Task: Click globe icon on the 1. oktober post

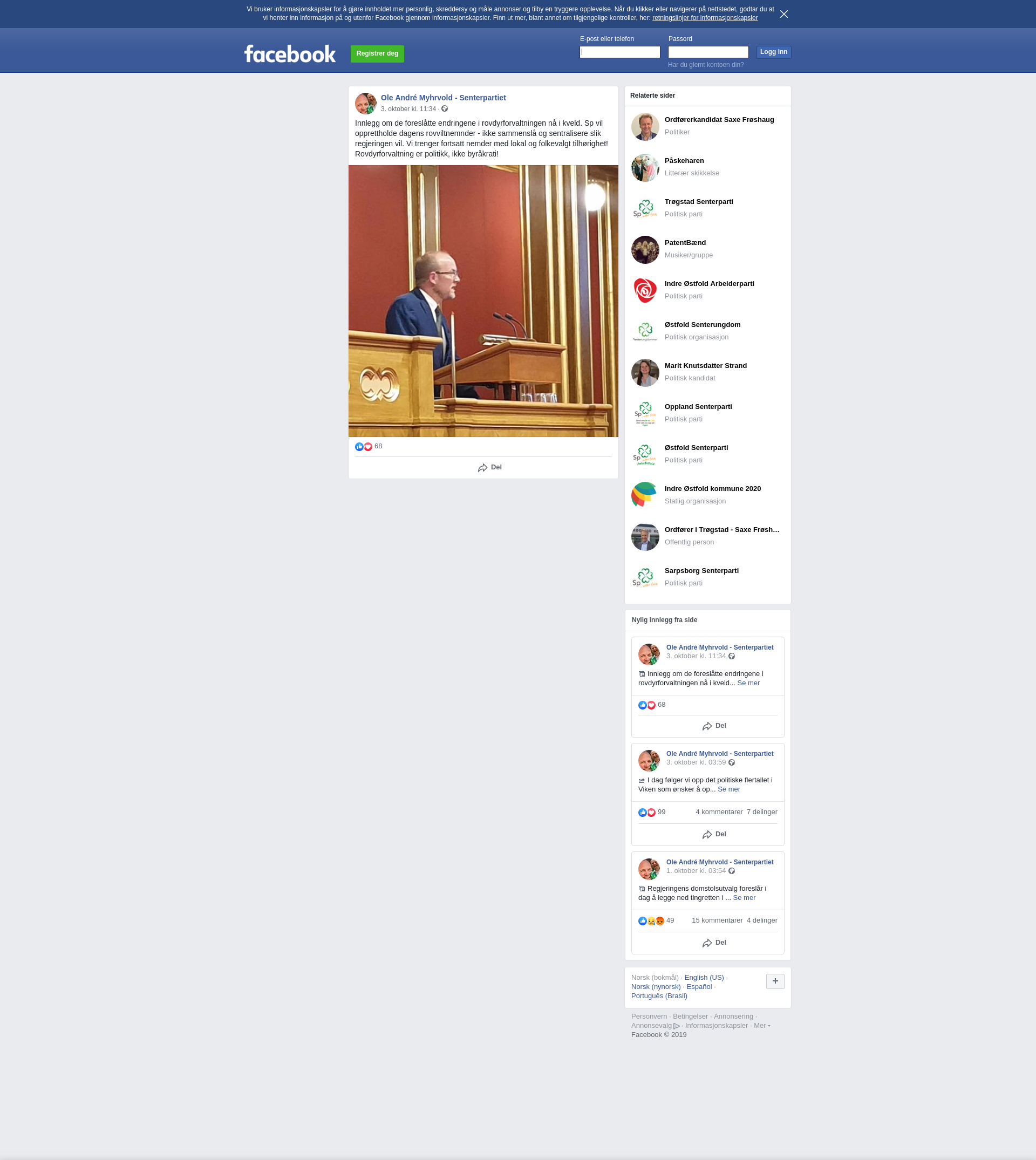Action: coord(732,871)
